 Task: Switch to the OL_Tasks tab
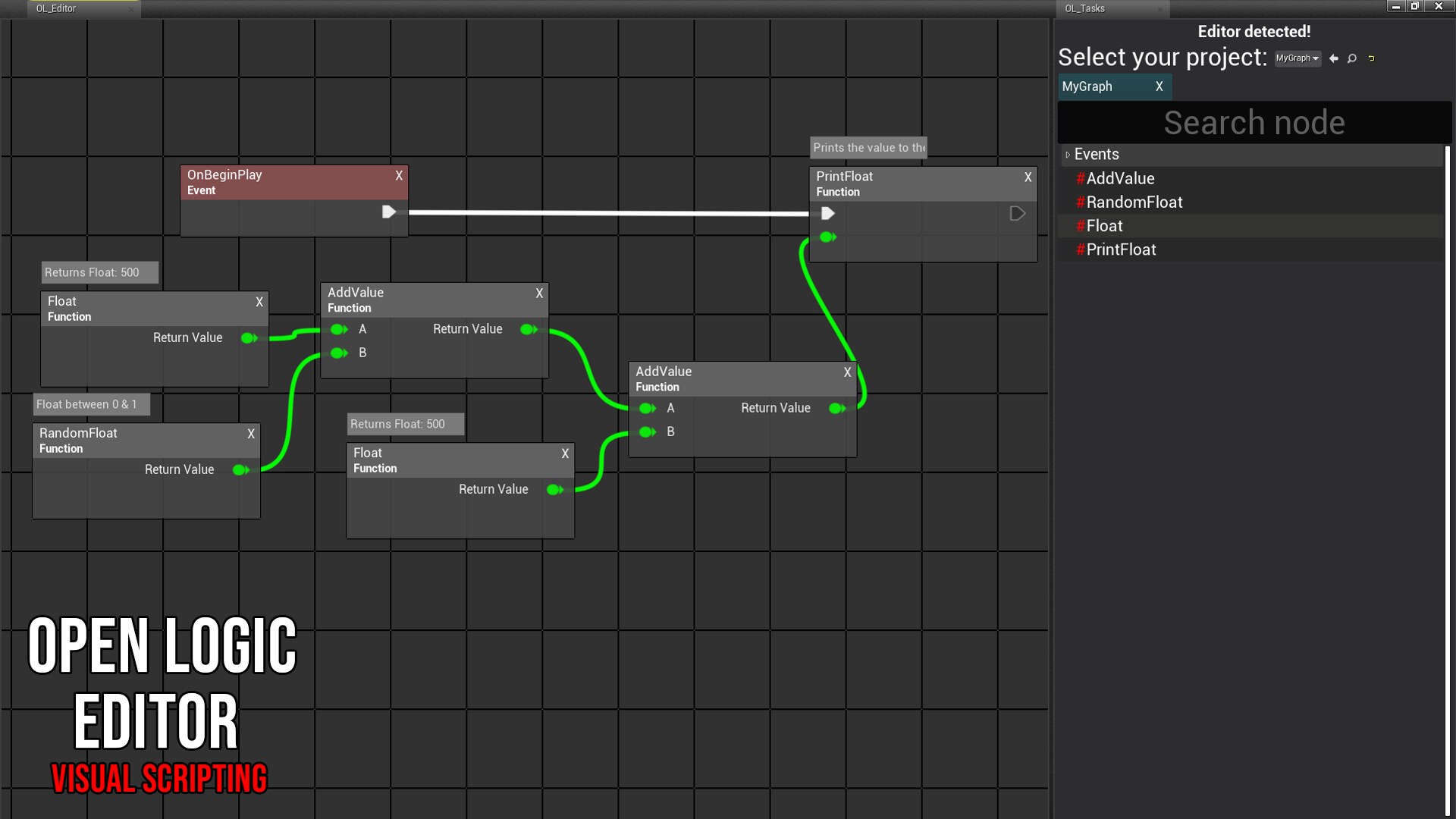(x=1085, y=8)
